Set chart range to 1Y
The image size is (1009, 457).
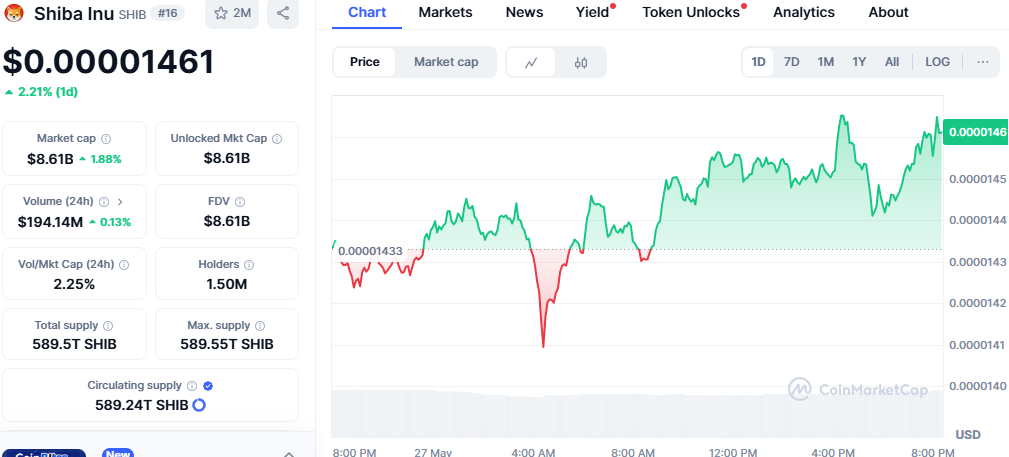pos(859,62)
